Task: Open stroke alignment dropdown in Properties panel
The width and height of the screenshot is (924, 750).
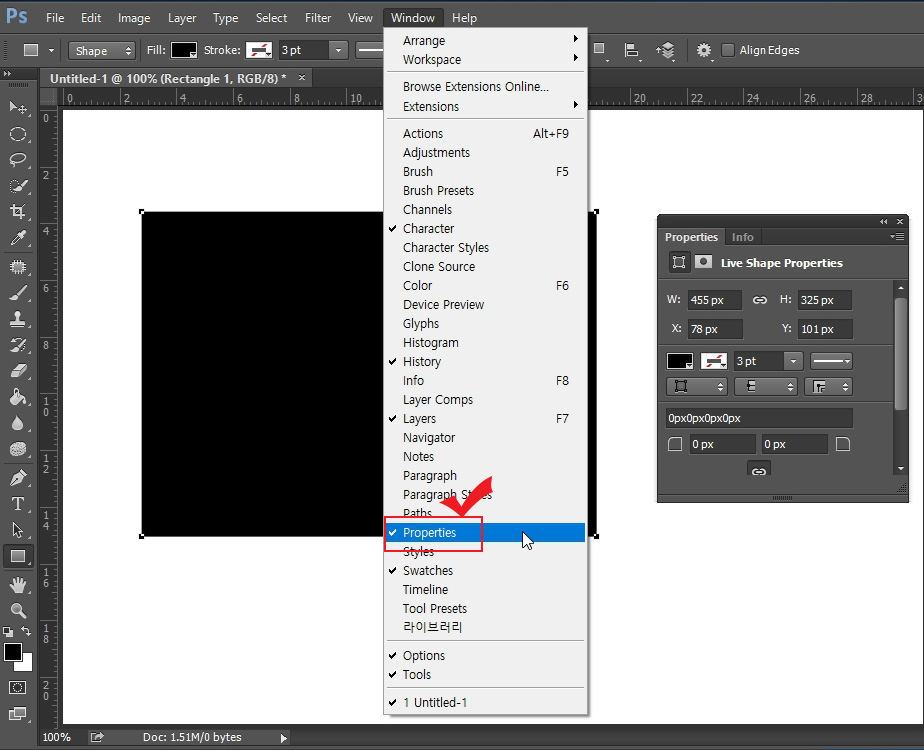Action: [x=697, y=387]
